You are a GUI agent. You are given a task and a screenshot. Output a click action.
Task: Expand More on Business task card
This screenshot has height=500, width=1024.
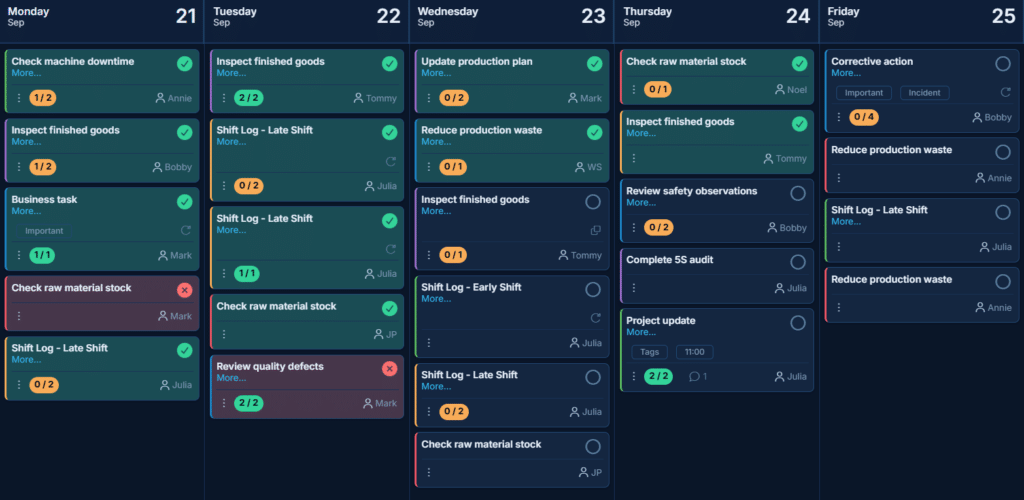point(26,211)
